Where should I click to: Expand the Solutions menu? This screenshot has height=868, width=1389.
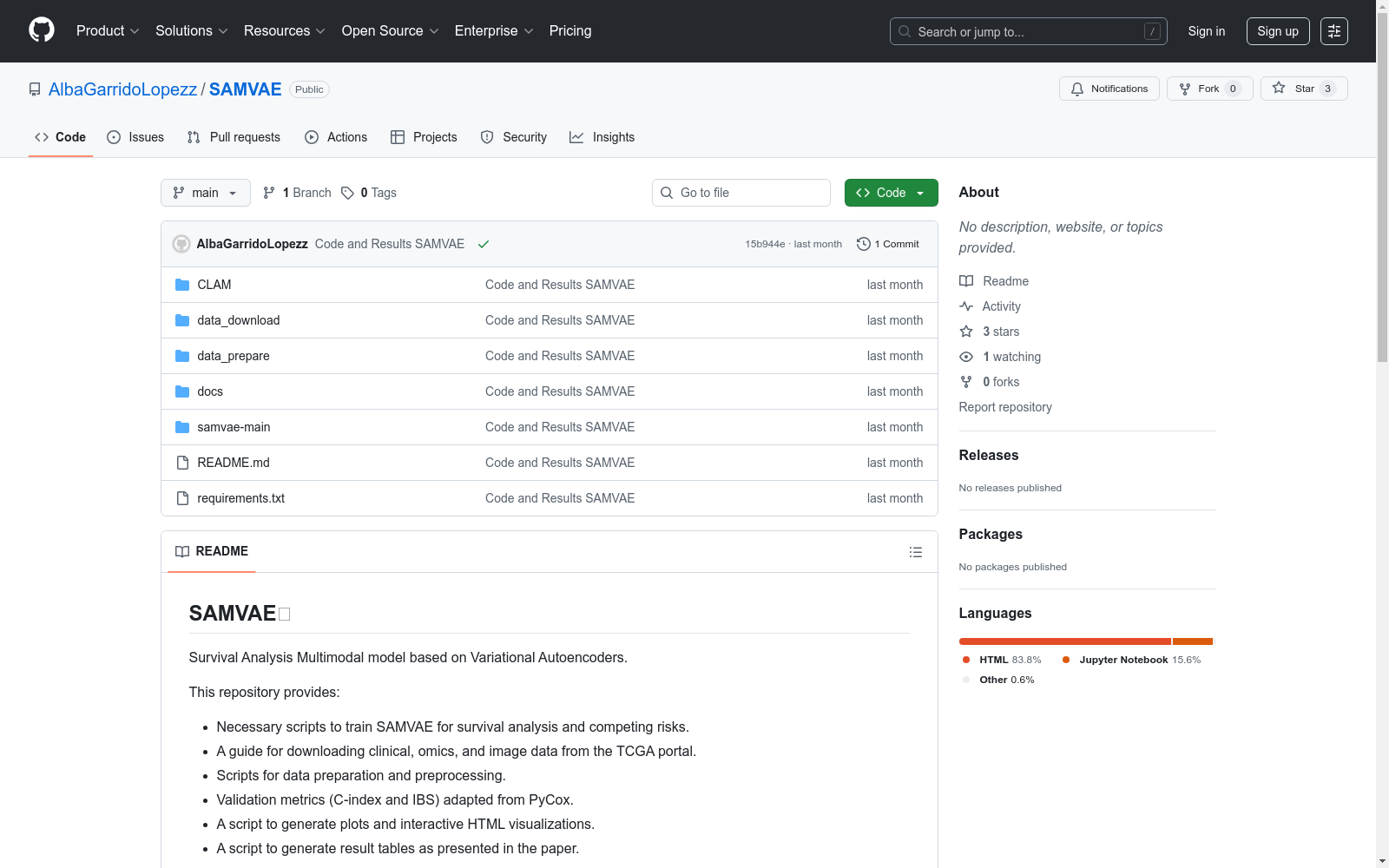click(x=192, y=31)
